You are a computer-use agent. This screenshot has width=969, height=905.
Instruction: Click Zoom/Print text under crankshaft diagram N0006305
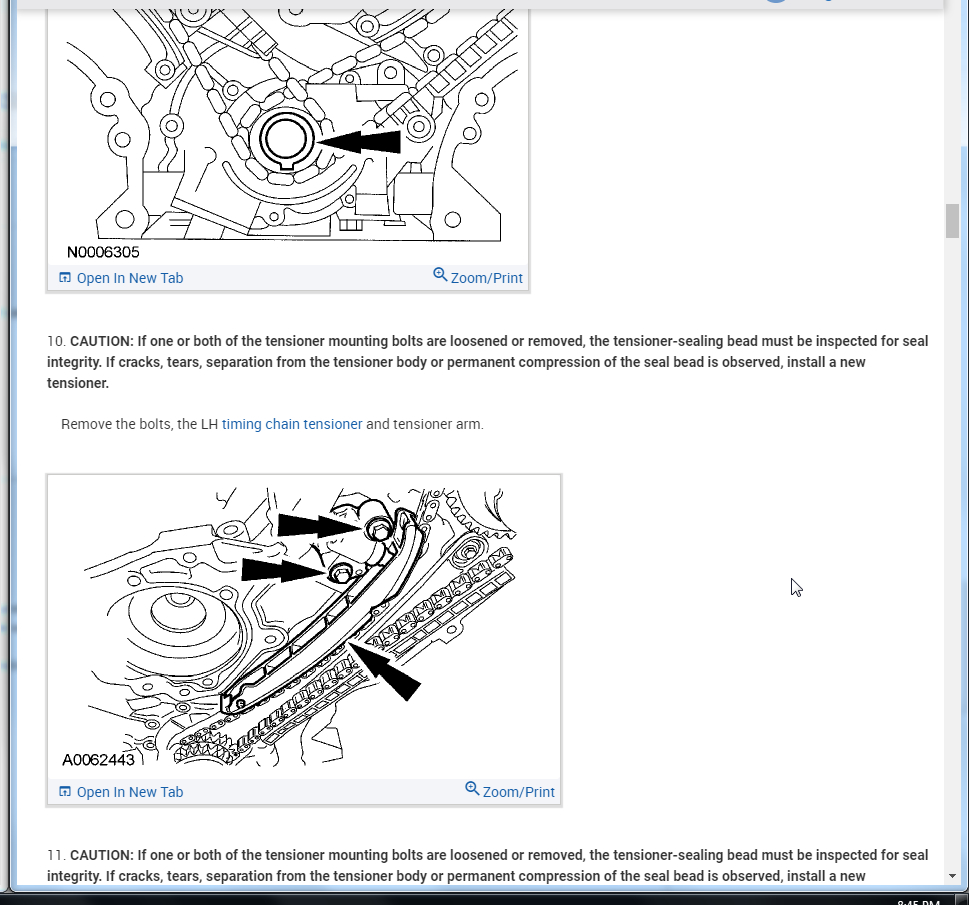point(487,278)
